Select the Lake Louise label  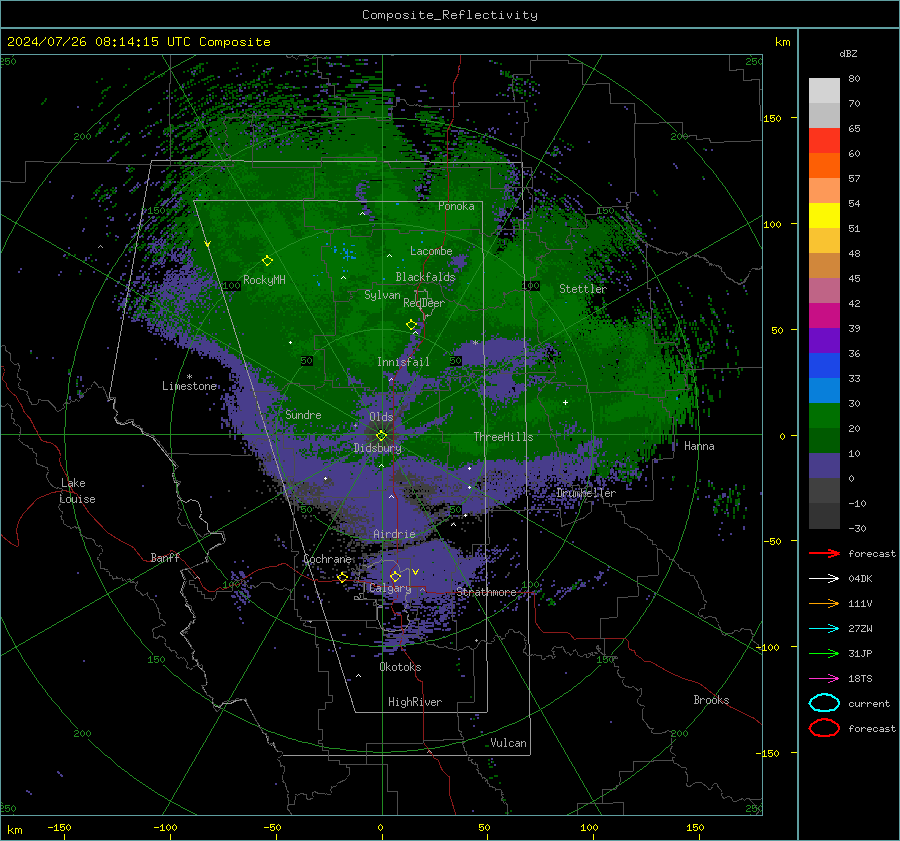click(77, 491)
